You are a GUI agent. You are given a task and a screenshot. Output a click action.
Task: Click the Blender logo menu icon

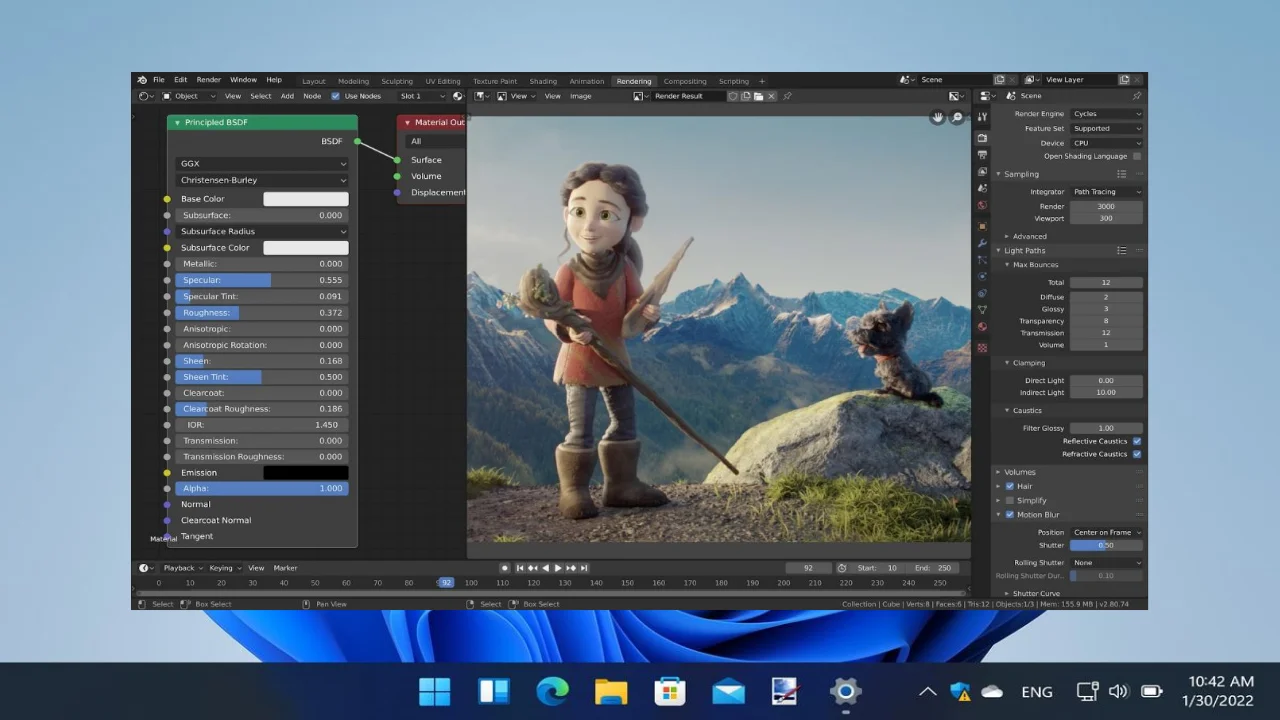[142, 80]
